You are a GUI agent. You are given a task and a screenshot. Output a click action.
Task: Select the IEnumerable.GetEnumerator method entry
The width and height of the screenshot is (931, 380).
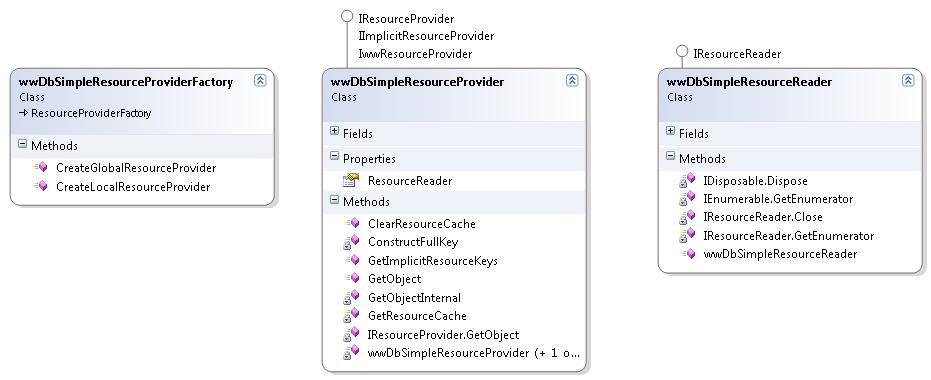point(778,199)
